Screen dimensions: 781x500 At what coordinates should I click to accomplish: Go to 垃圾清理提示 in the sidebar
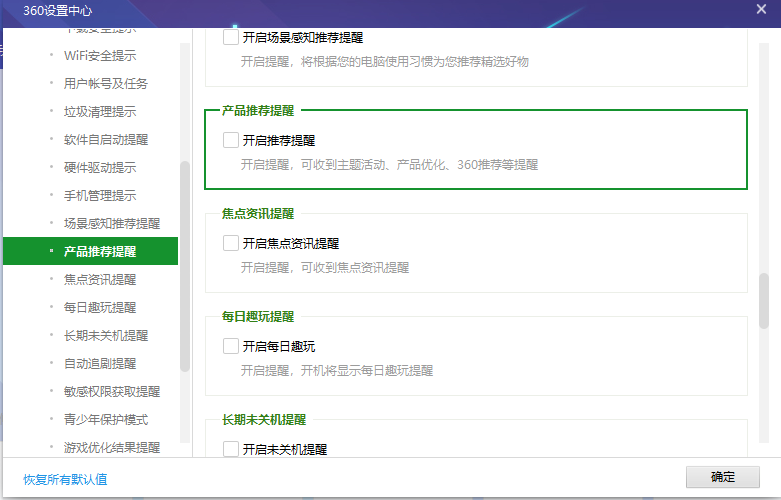click(x=99, y=112)
